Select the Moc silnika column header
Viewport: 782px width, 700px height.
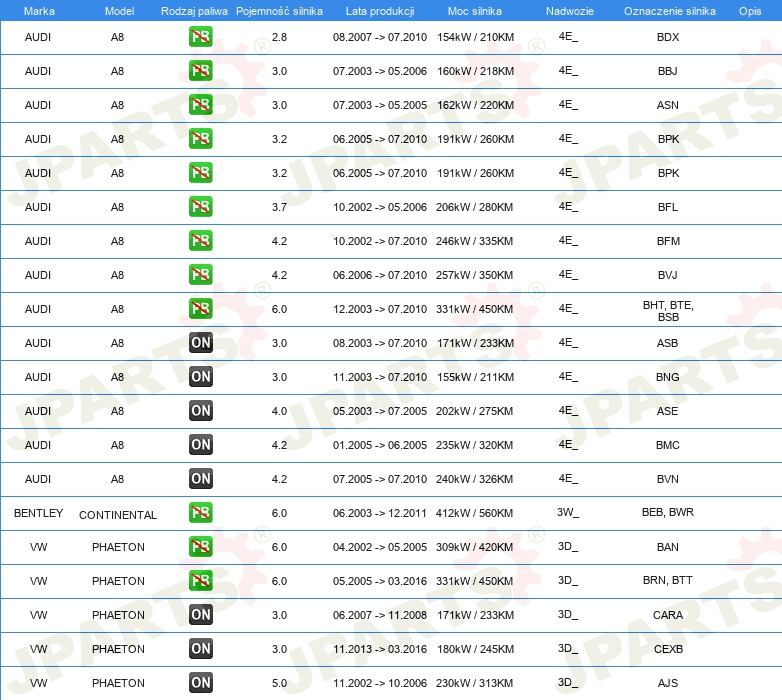(x=474, y=11)
